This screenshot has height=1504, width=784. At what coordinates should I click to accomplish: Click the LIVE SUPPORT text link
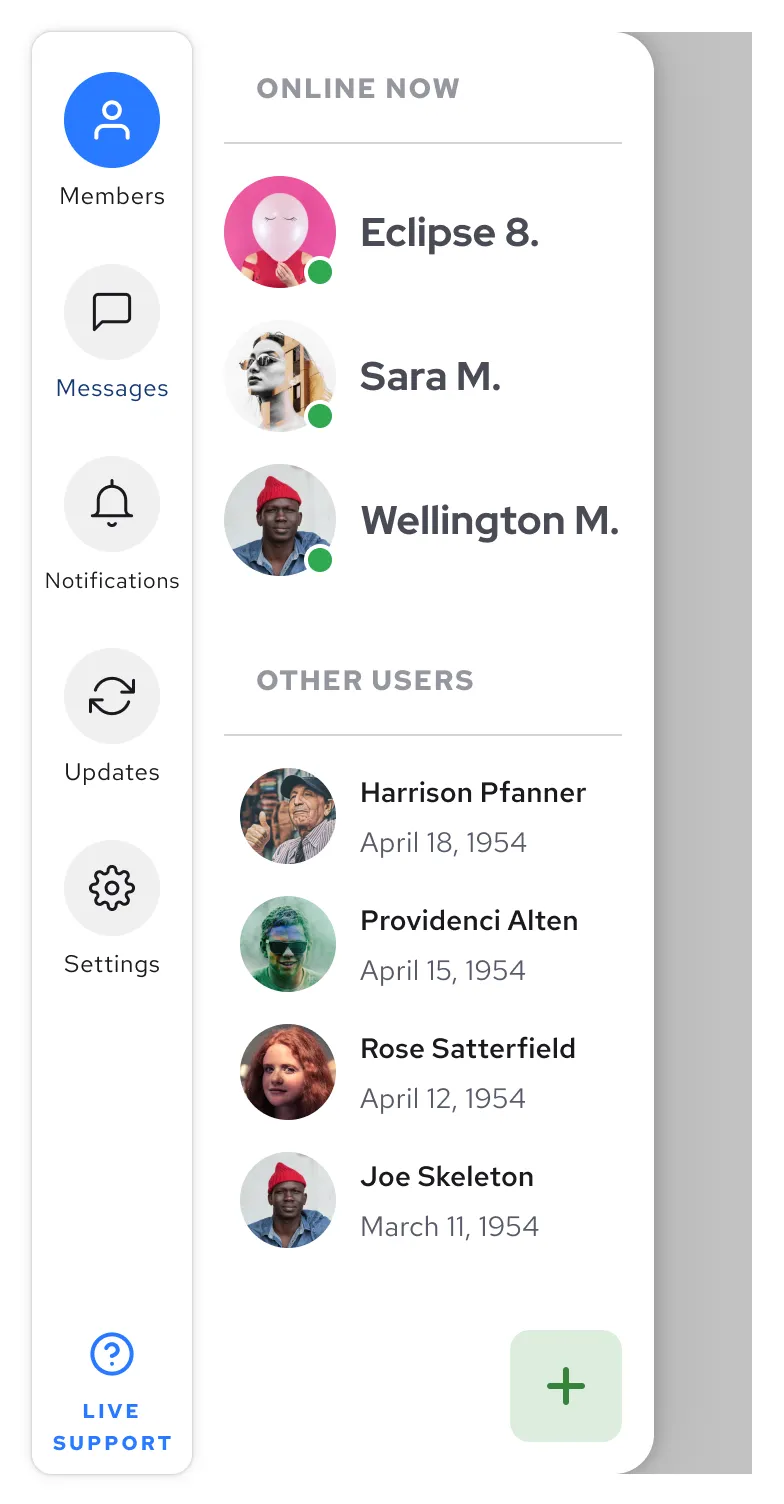click(112, 1427)
